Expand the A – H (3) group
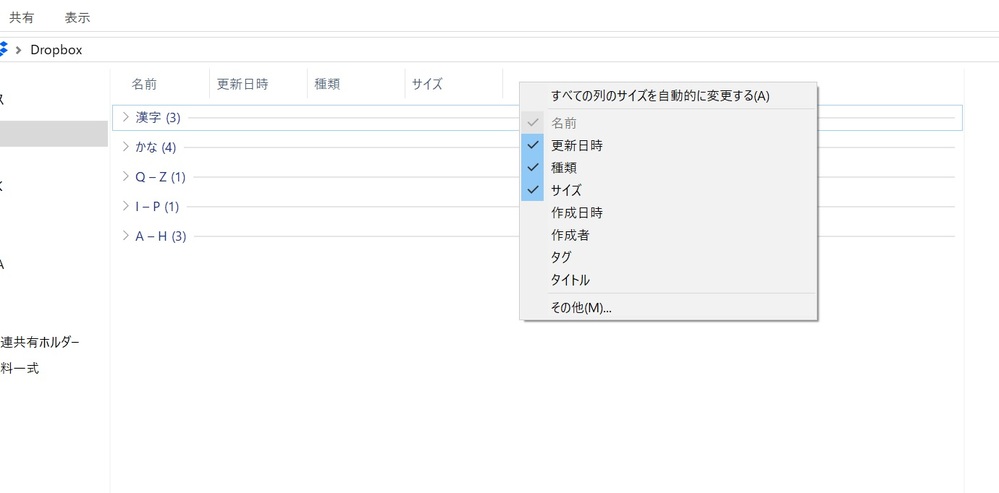Viewport: 999px width, 493px height. point(126,237)
